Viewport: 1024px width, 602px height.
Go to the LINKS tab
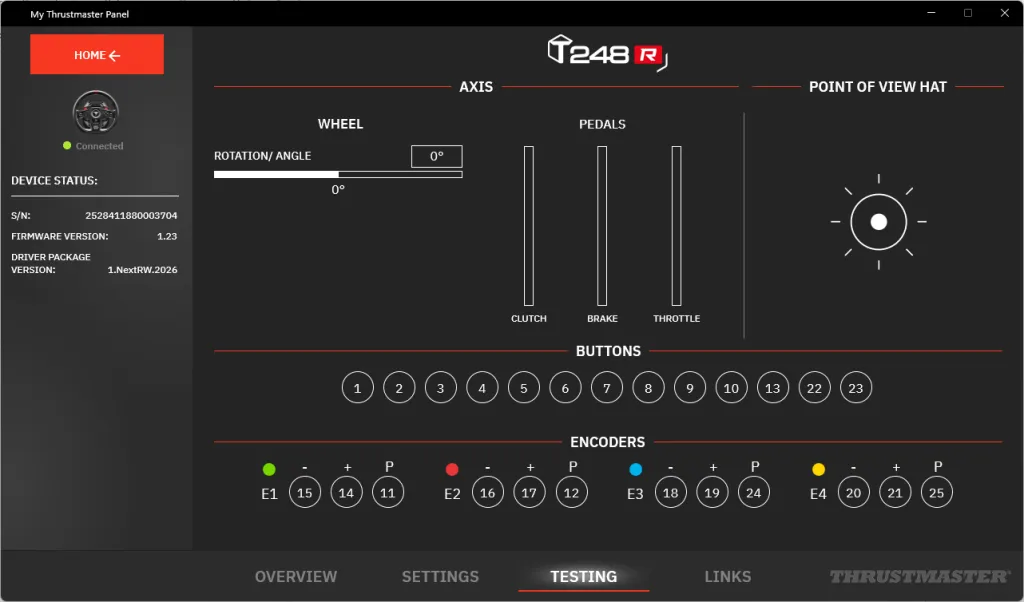728,577
